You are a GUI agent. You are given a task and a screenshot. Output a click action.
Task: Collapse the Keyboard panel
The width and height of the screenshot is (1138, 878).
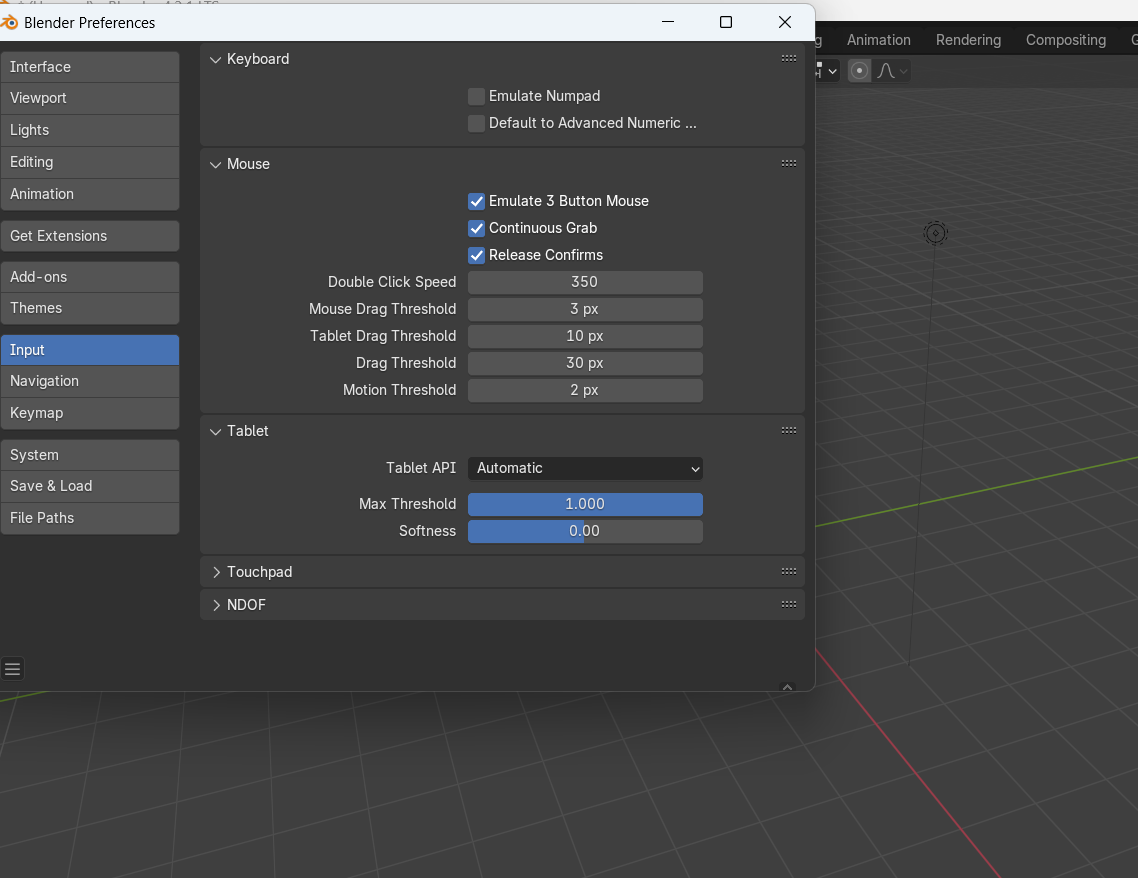[x=216, y=60]
